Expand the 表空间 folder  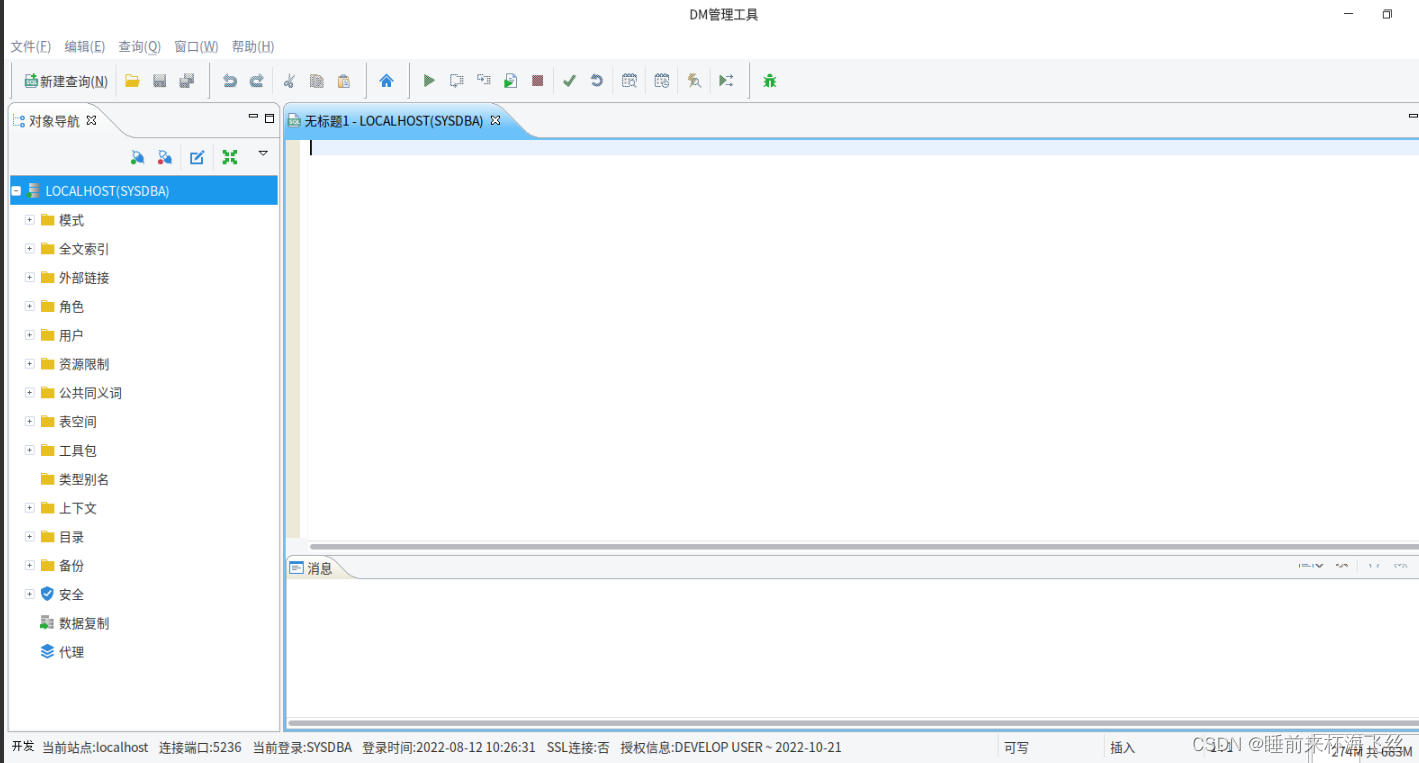[30, 421]
